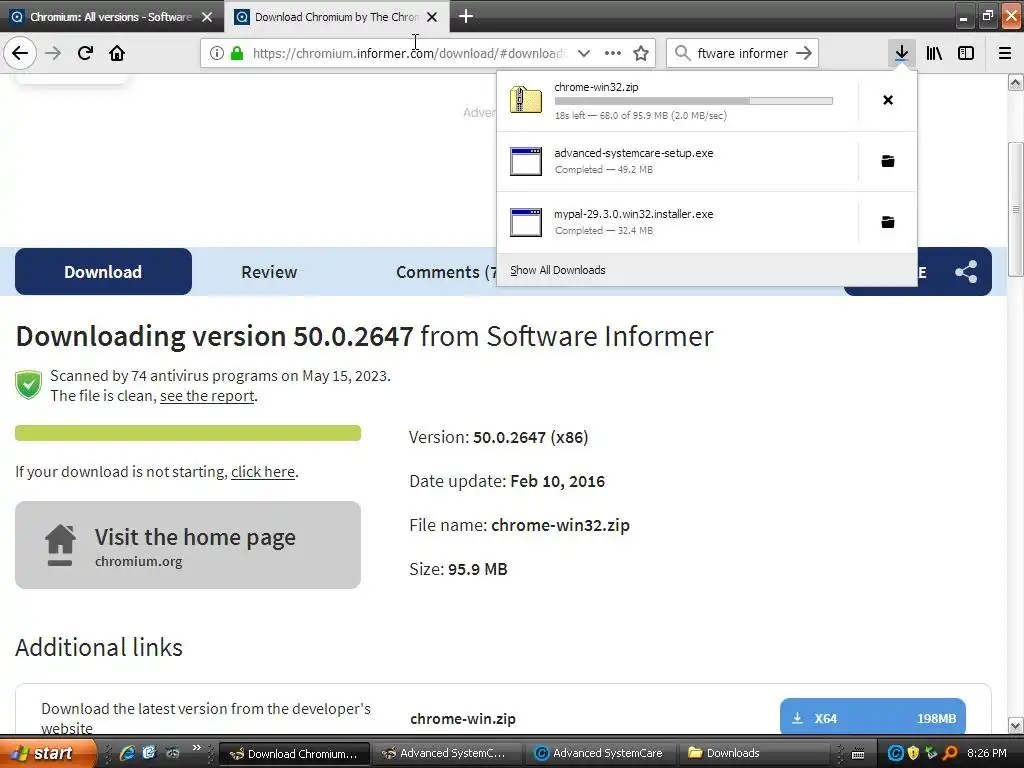The height and width of the screenshot is (768, 1024).
Task: Click the orange search tray icon
Action: coord(950,753)
